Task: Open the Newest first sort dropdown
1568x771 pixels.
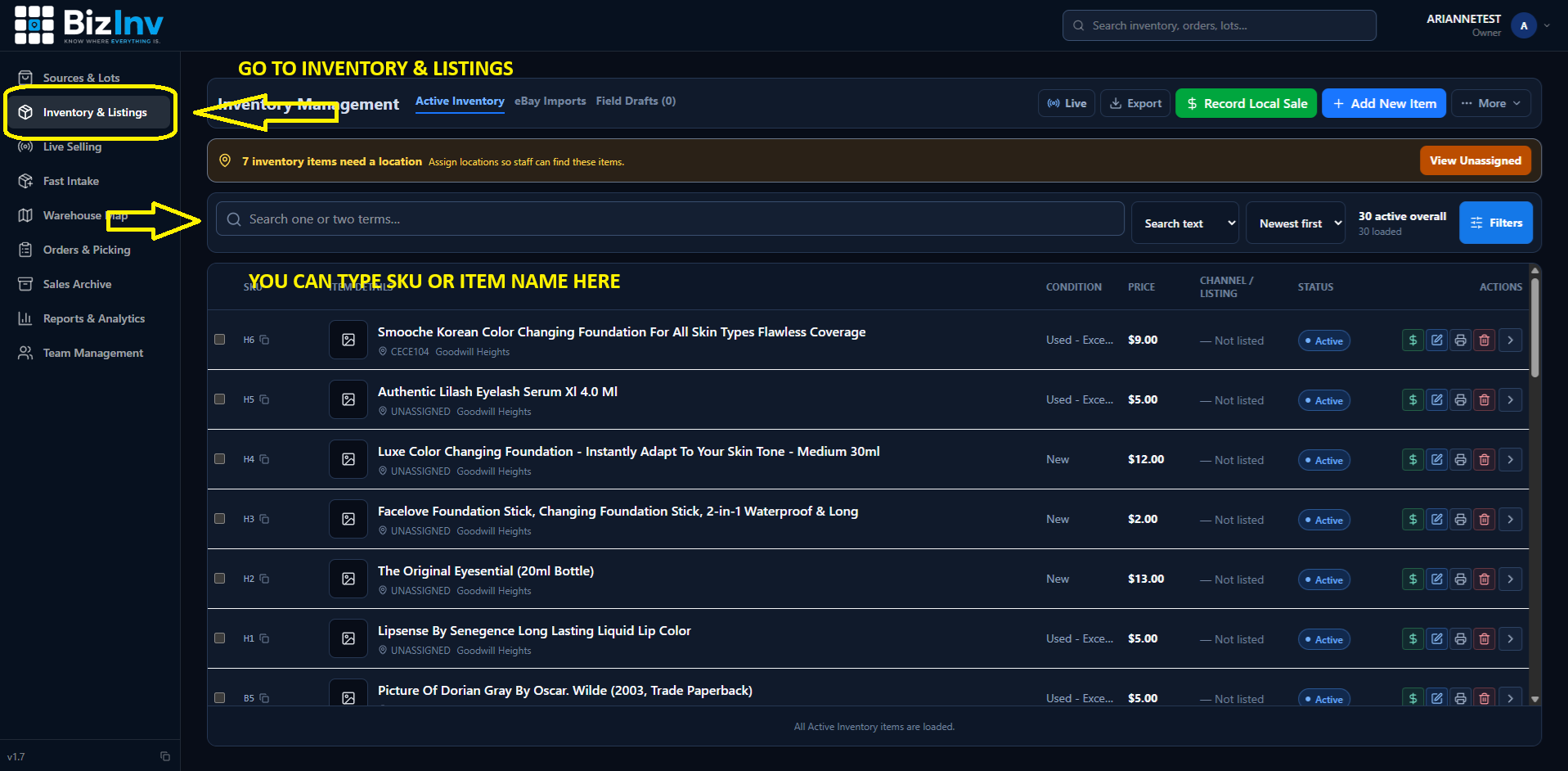Action: pos(1295,223)
